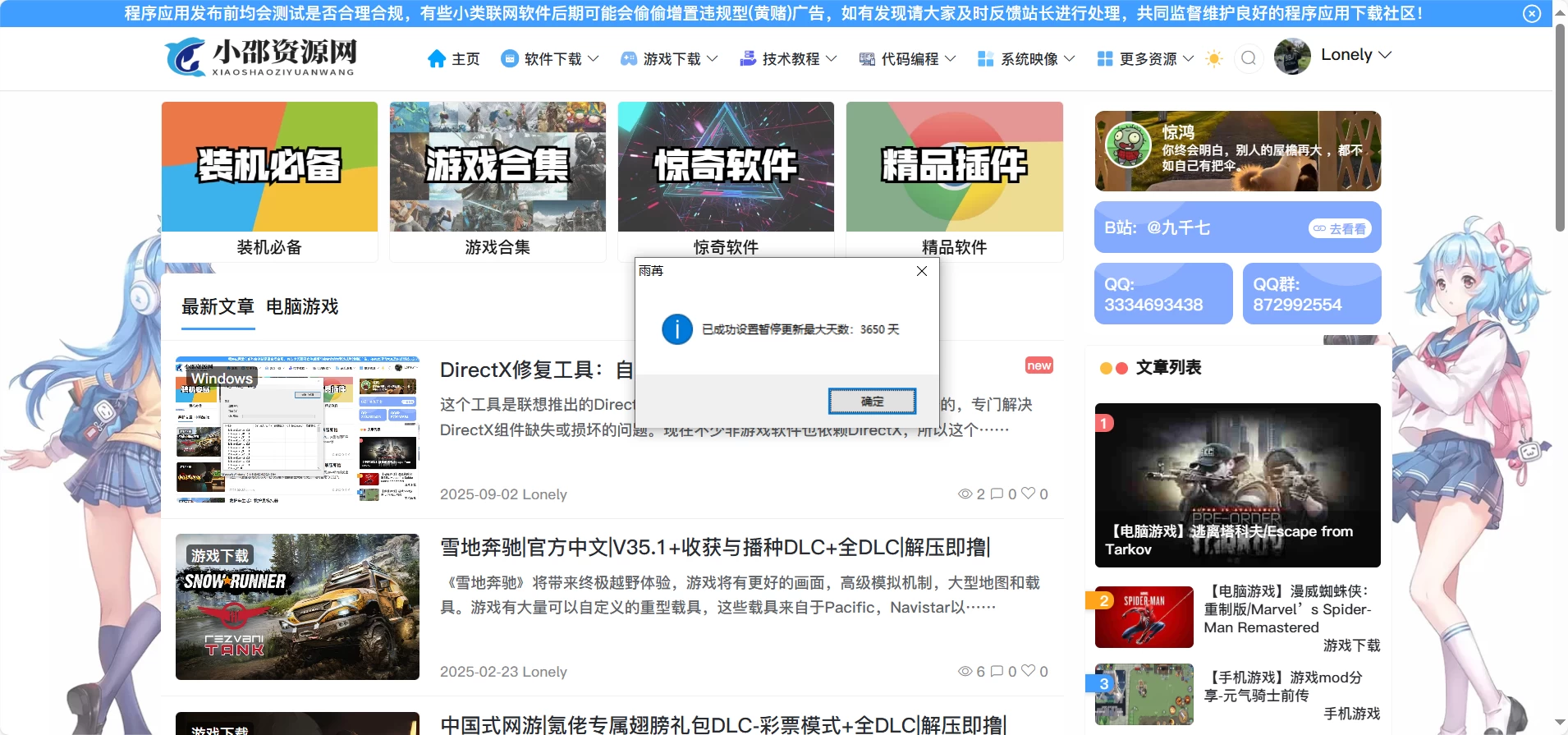Open the 小邵资源网 site logo

[262, 57]
